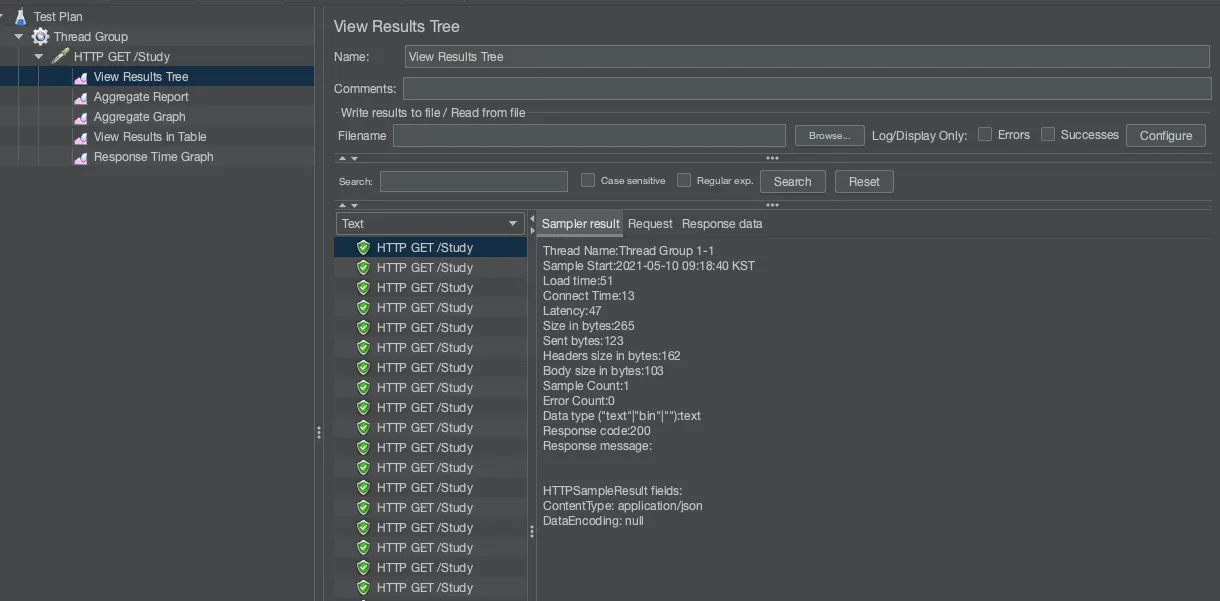This screenshot has width=1220, height=601.
Task: Toggle the Case sensitive checkbox
Action: pyautogui.click(x=588, y=180)
